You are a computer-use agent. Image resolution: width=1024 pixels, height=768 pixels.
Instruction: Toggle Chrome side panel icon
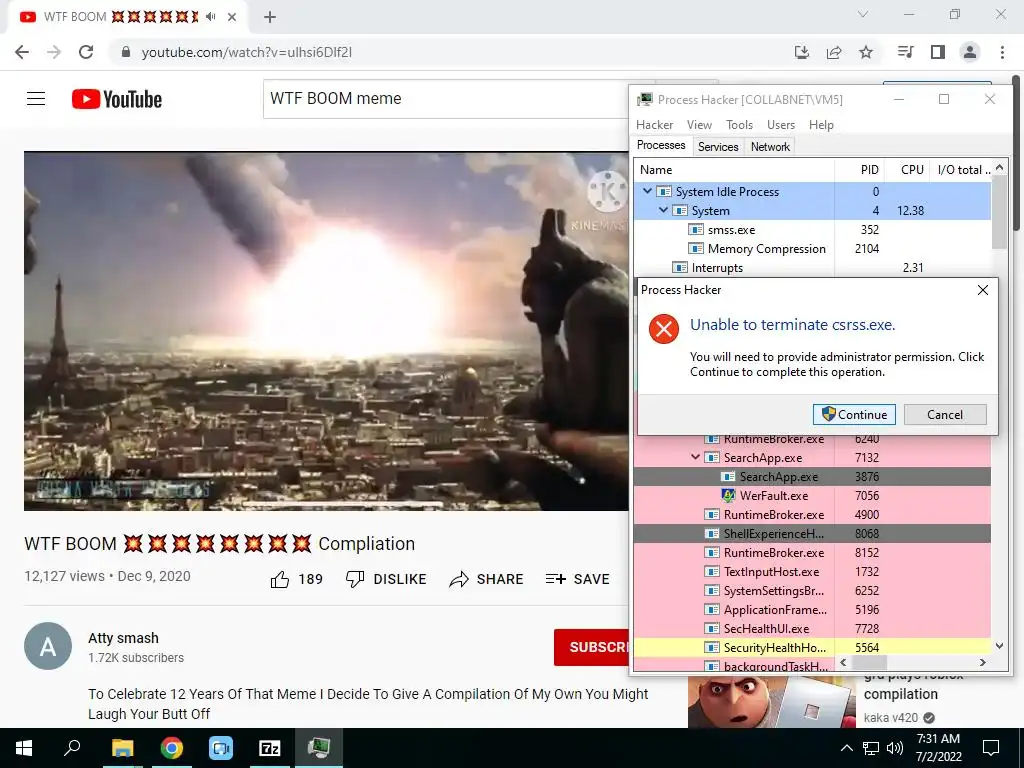pos(938,52)
